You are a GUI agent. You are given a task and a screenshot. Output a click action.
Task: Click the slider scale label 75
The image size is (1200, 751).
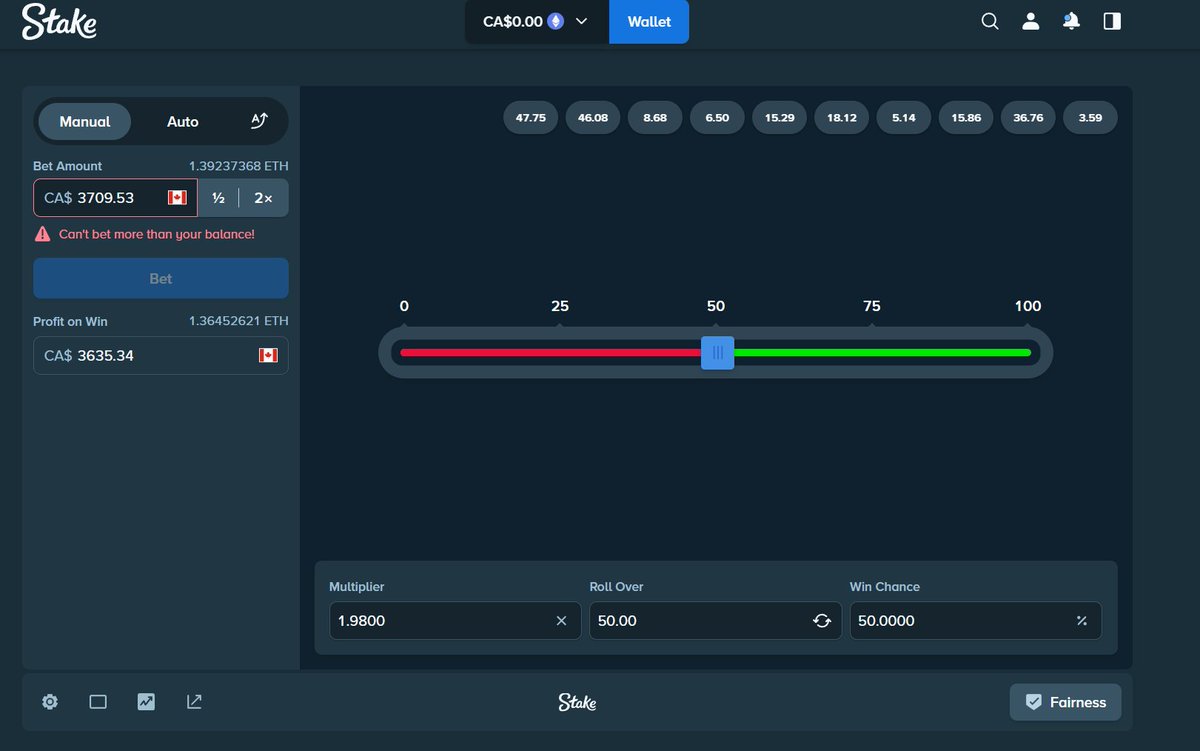point(872,306)
